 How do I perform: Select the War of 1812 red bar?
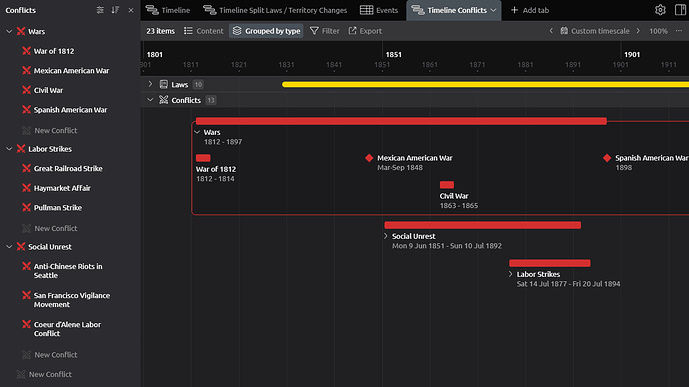203,158
